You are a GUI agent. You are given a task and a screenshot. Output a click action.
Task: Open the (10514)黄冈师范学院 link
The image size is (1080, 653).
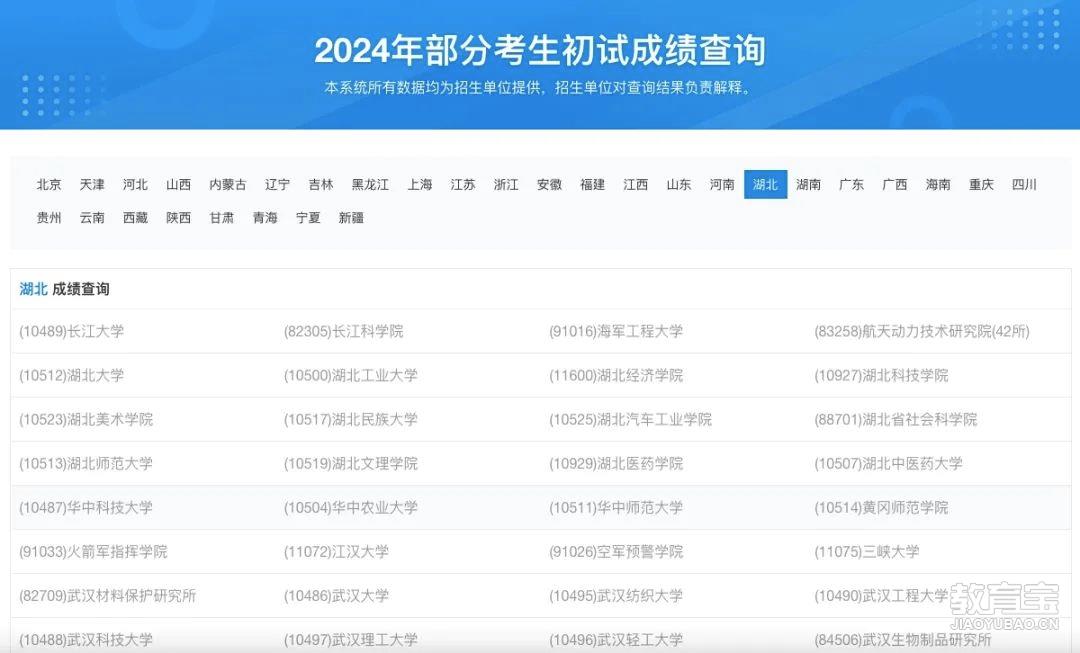pos(881,508)
